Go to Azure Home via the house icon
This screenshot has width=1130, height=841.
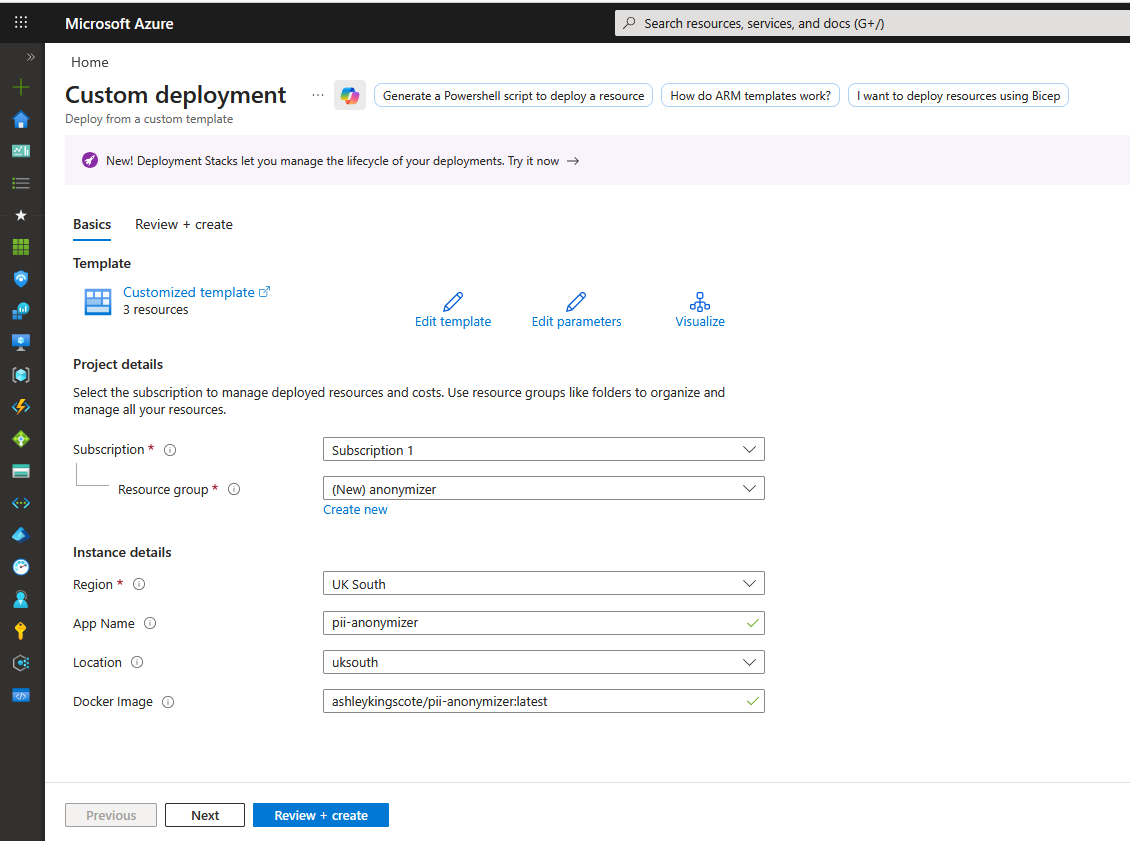[x=21, y=119]
